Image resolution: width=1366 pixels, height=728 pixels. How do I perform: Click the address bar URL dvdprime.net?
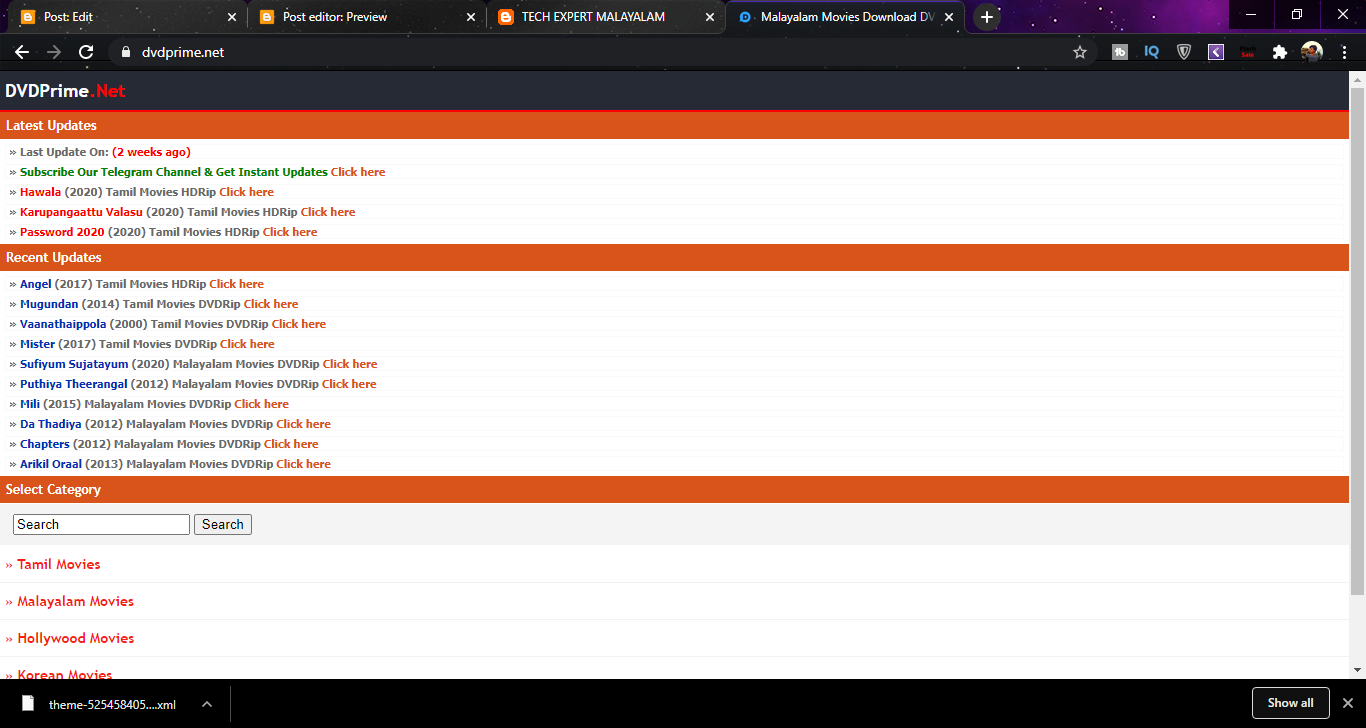[183, 52]
